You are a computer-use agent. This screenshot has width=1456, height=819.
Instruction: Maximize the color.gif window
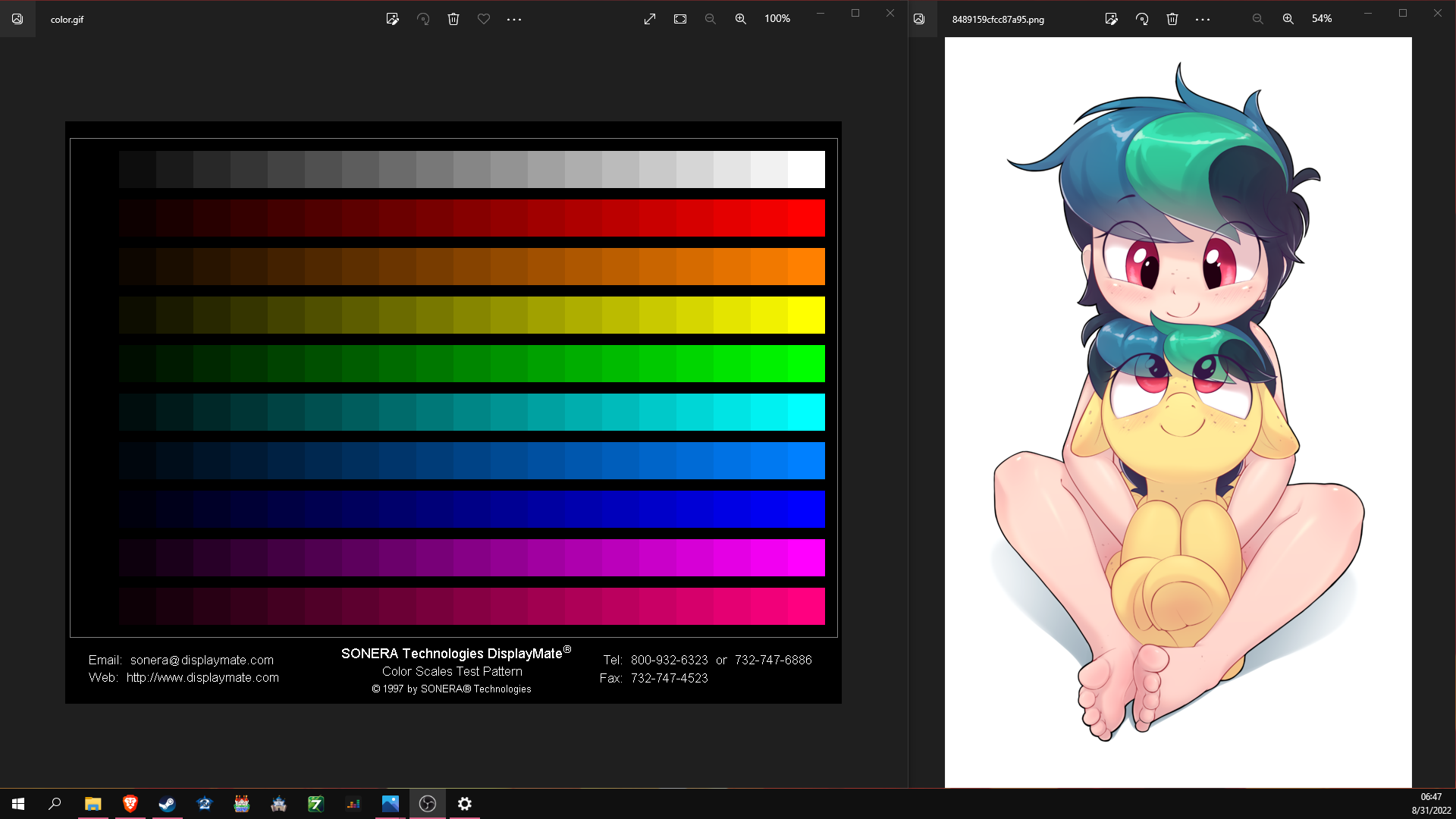(855, 13)
